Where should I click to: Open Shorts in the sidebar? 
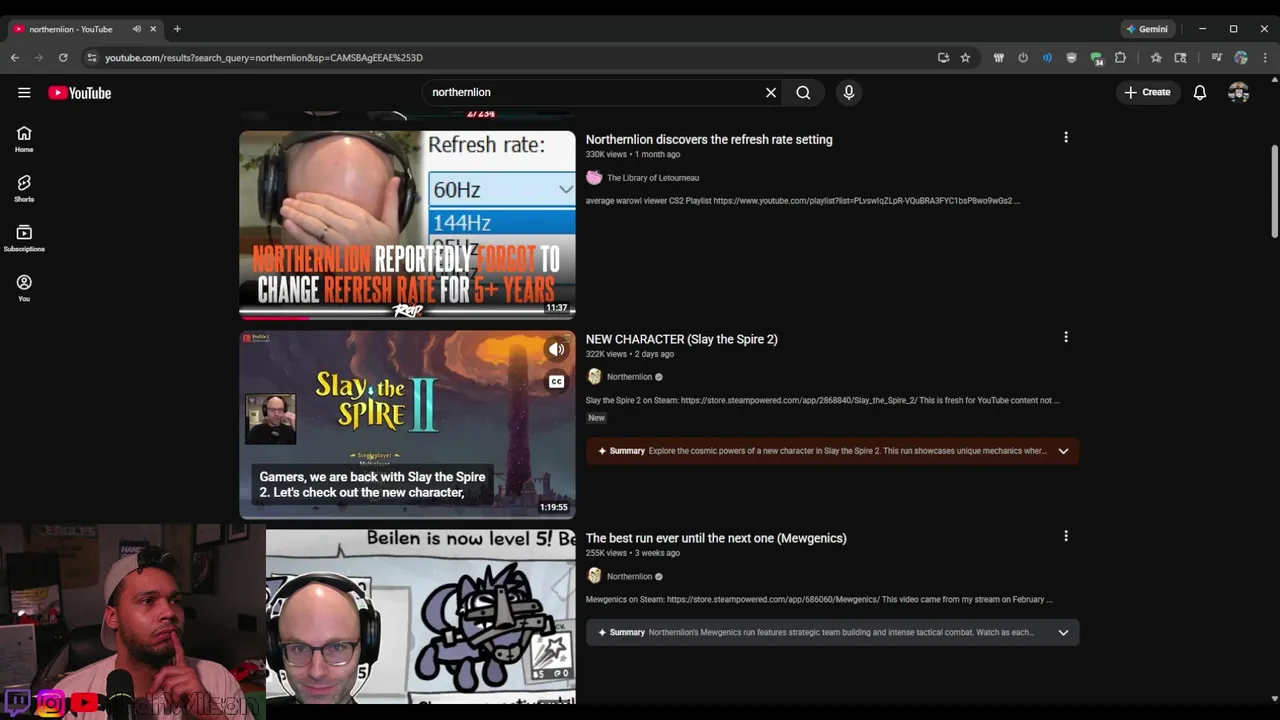(x=24, y=189)
